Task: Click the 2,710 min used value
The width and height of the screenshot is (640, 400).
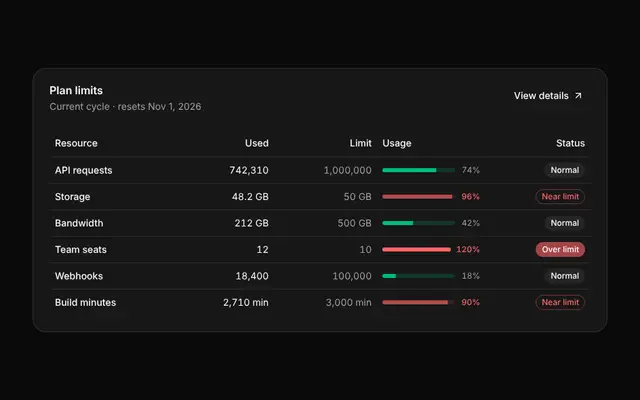Action: click(x=246, y=303)
